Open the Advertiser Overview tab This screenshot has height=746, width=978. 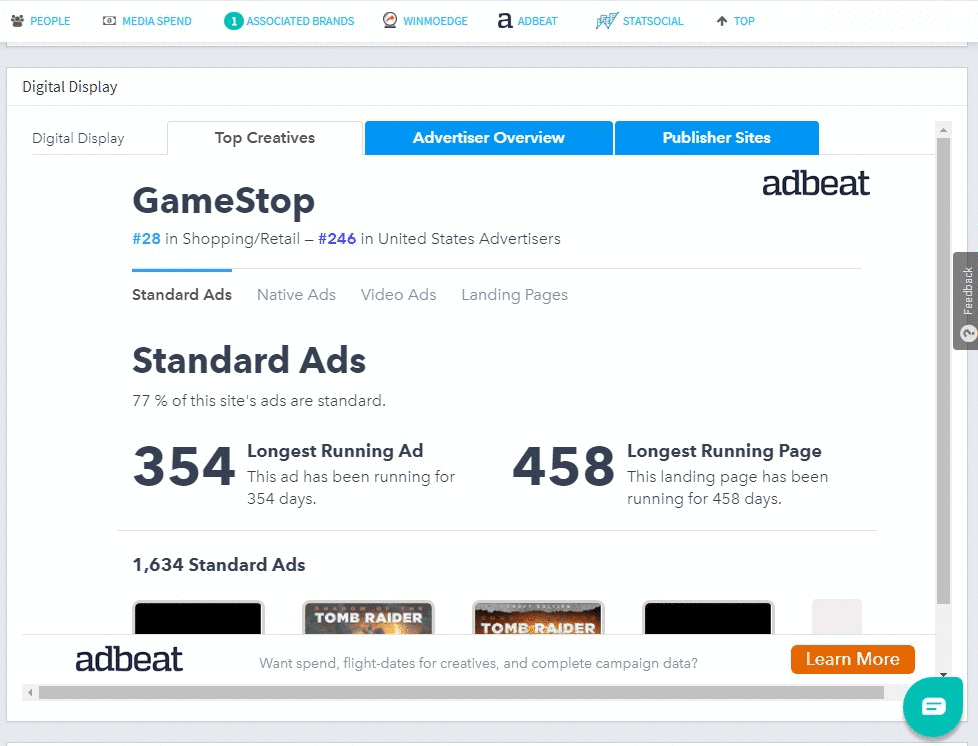(x=488, y=138)
